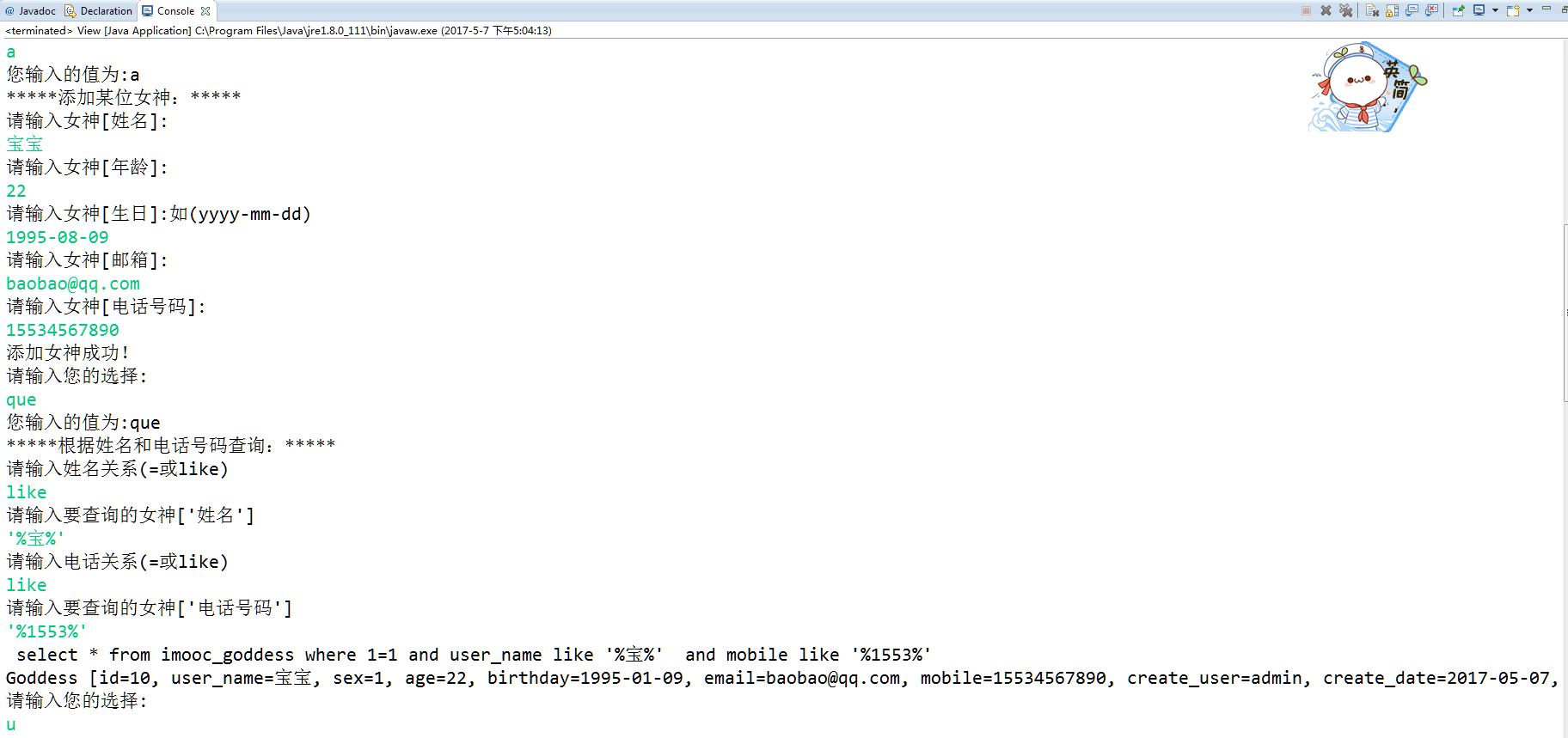Click the '根据姓名和电话号码查询' header line

coord(171,446)
